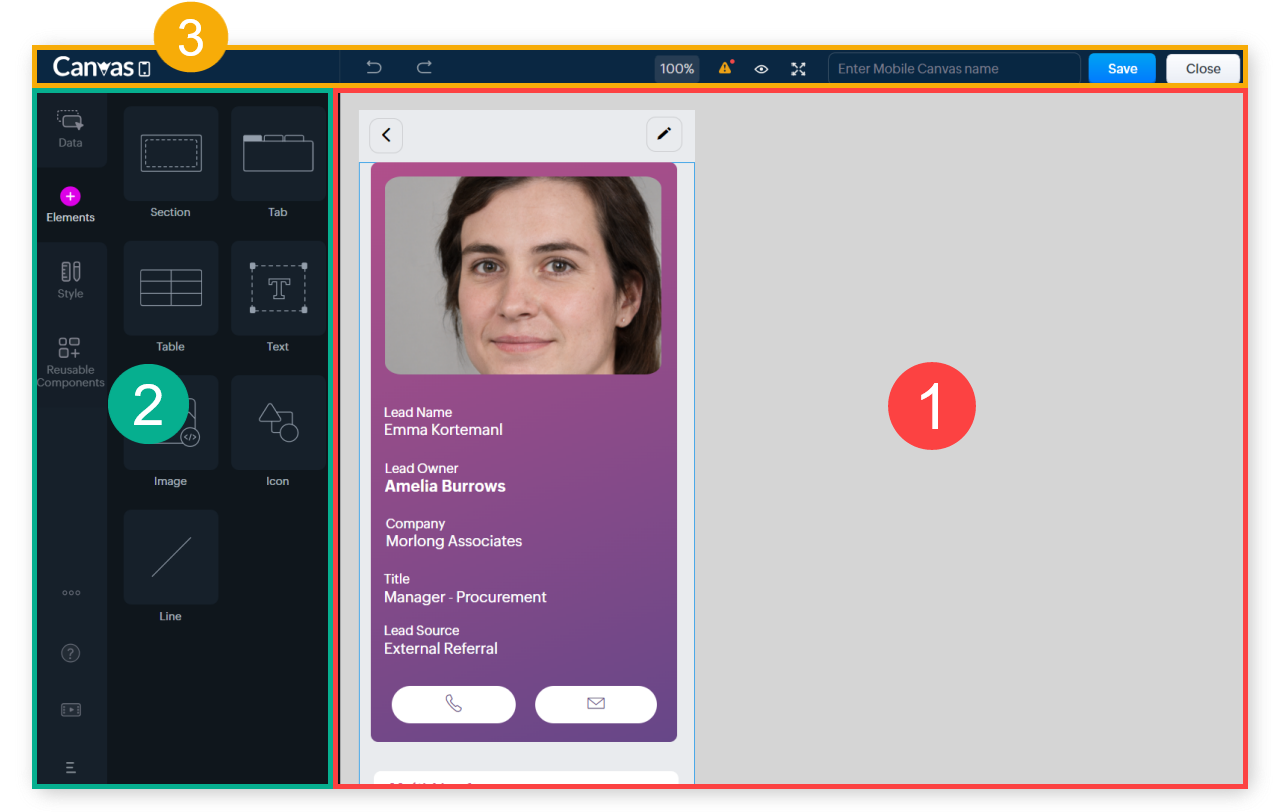Toggle preview with the eye icon
Viewport: 1283px width, 812px height.
761,69
